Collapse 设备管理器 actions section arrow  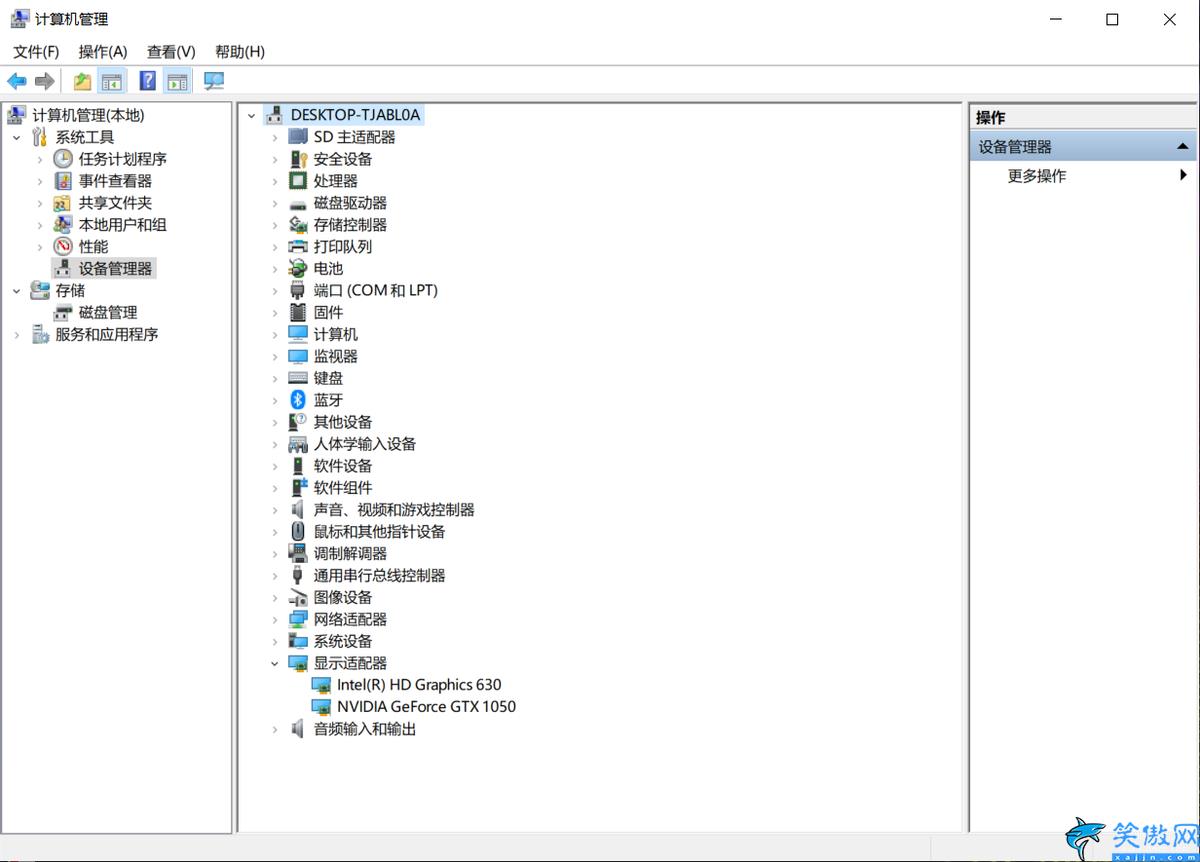pos(1183,147)
